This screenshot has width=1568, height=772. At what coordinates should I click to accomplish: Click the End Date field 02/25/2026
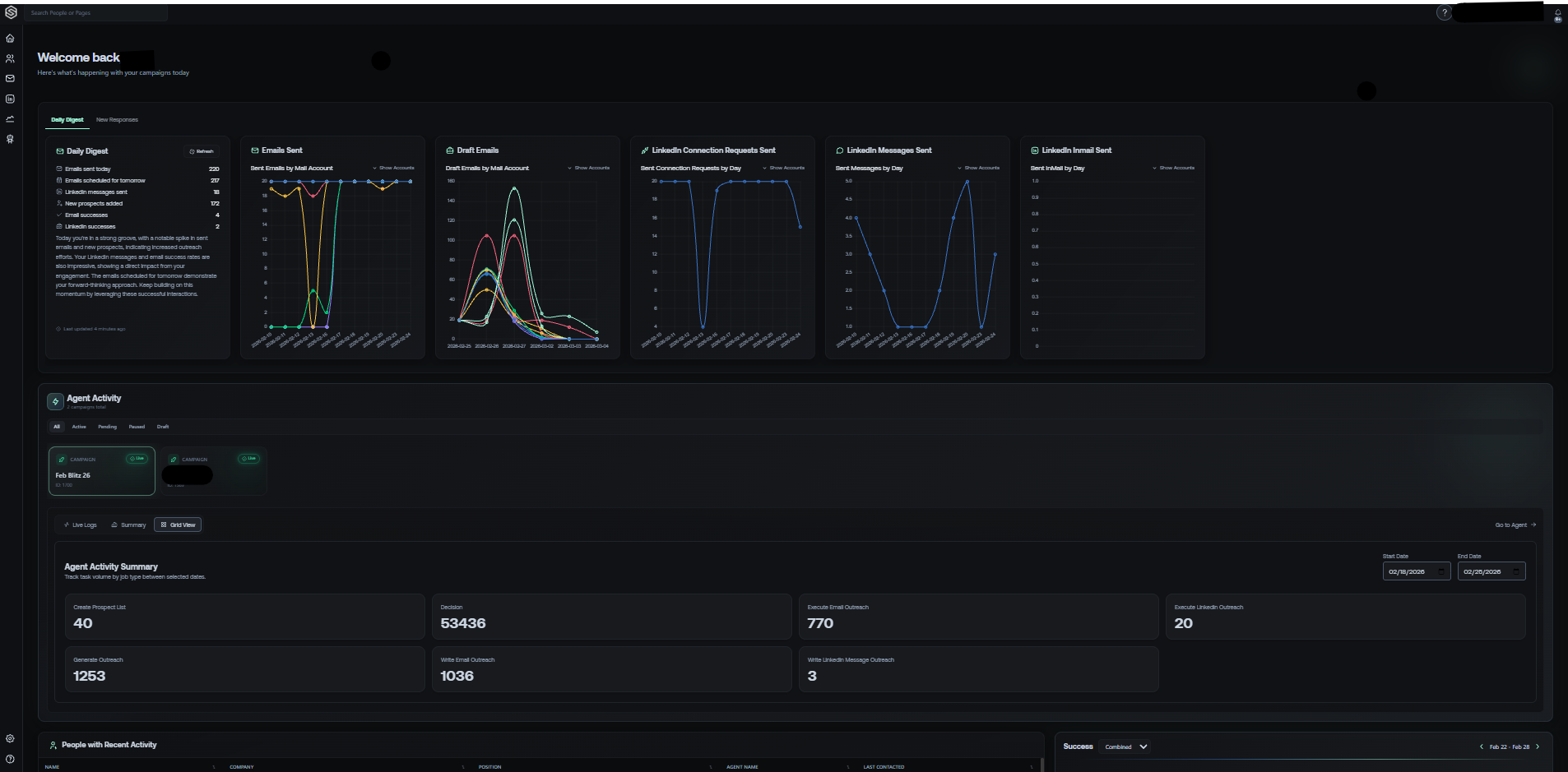tap(1491, 571)
